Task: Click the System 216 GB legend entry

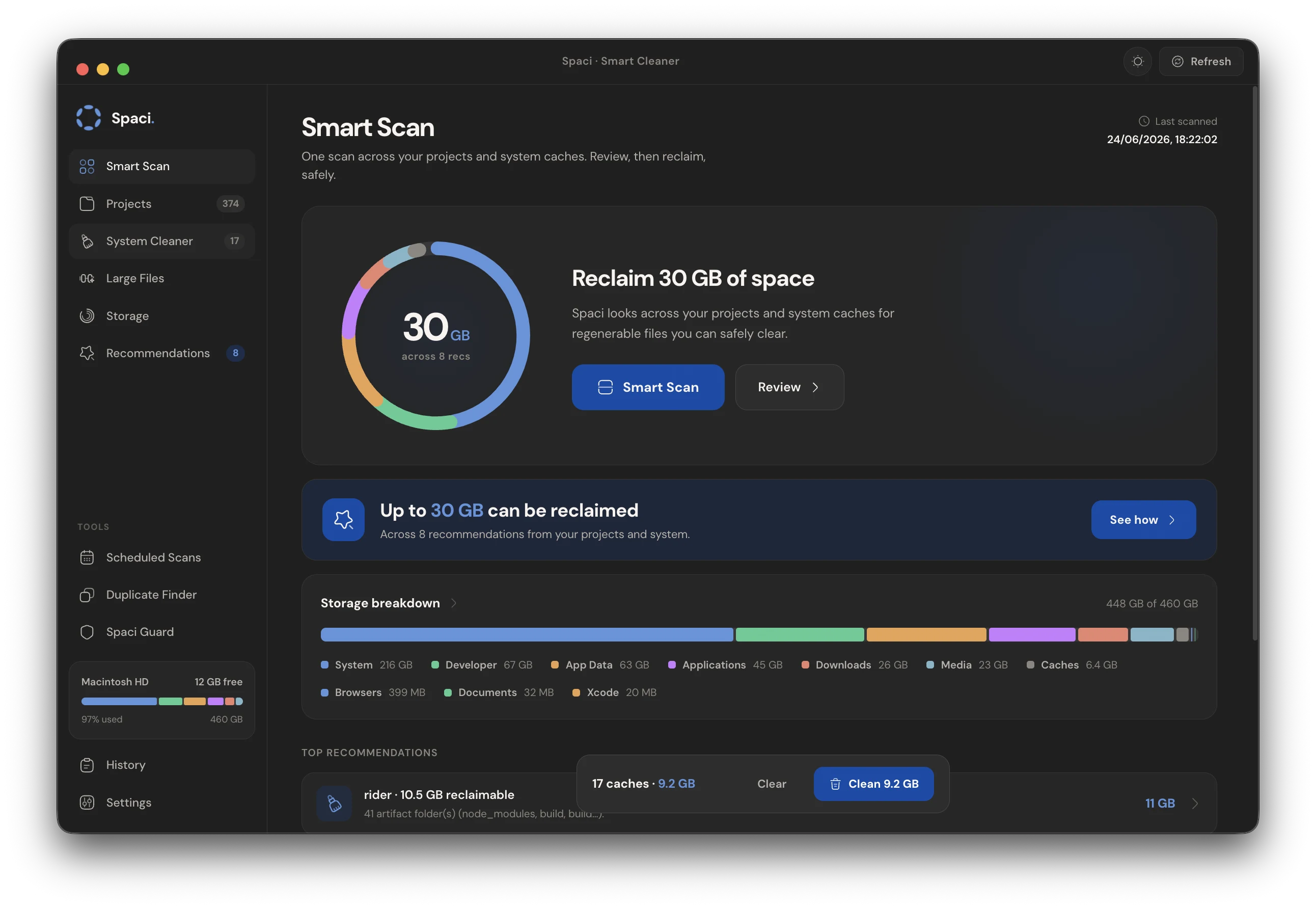Action: pos(367,665)
